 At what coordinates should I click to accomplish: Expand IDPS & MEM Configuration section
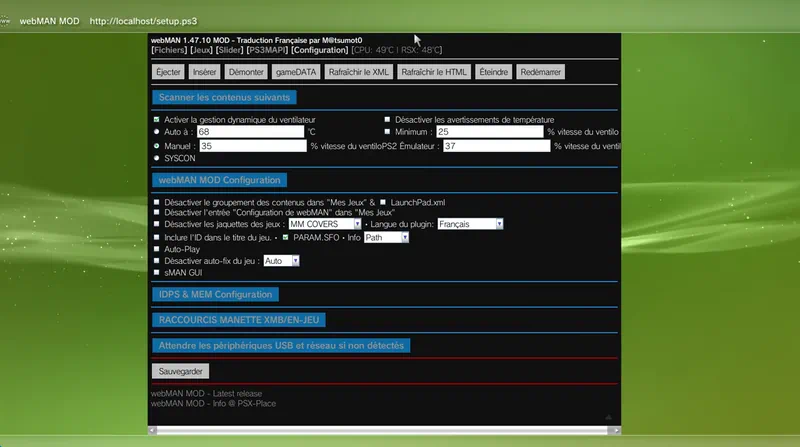pos(215,294)
